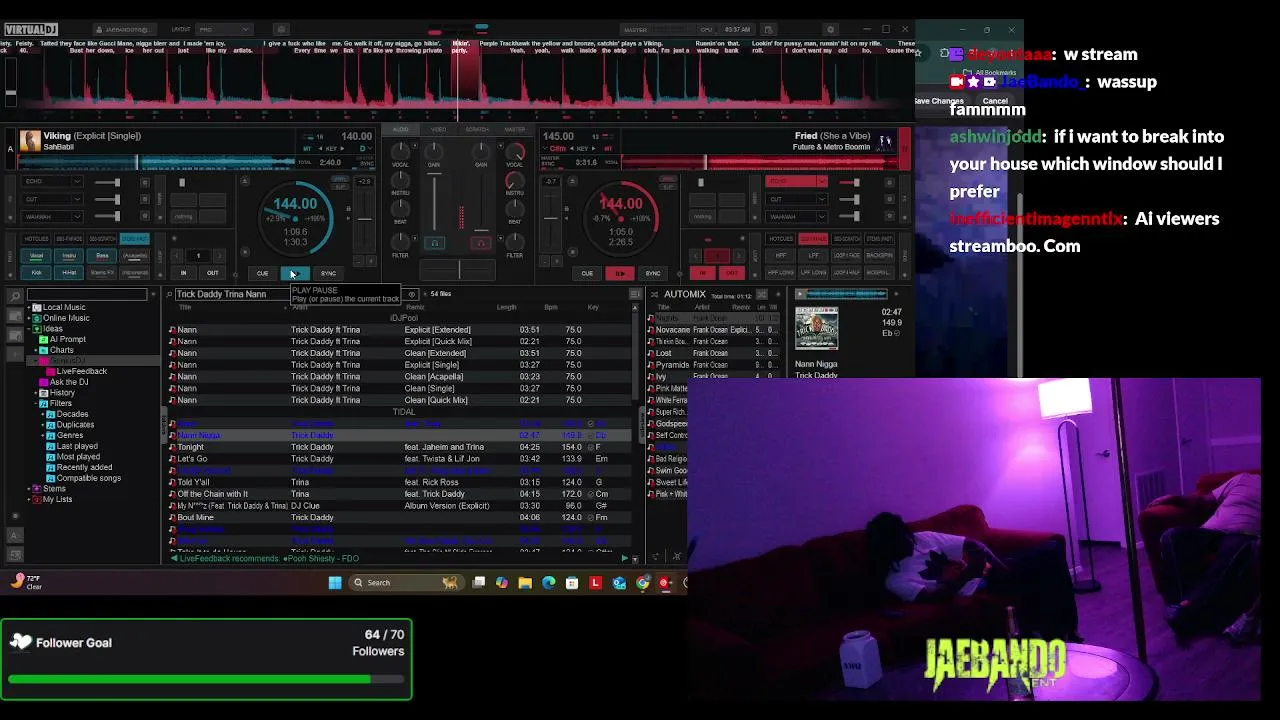This screenshot has width=1280, height=720.
Task: Toggle the Vocal stem pad on deck A
Action: (x=37, y=256)
